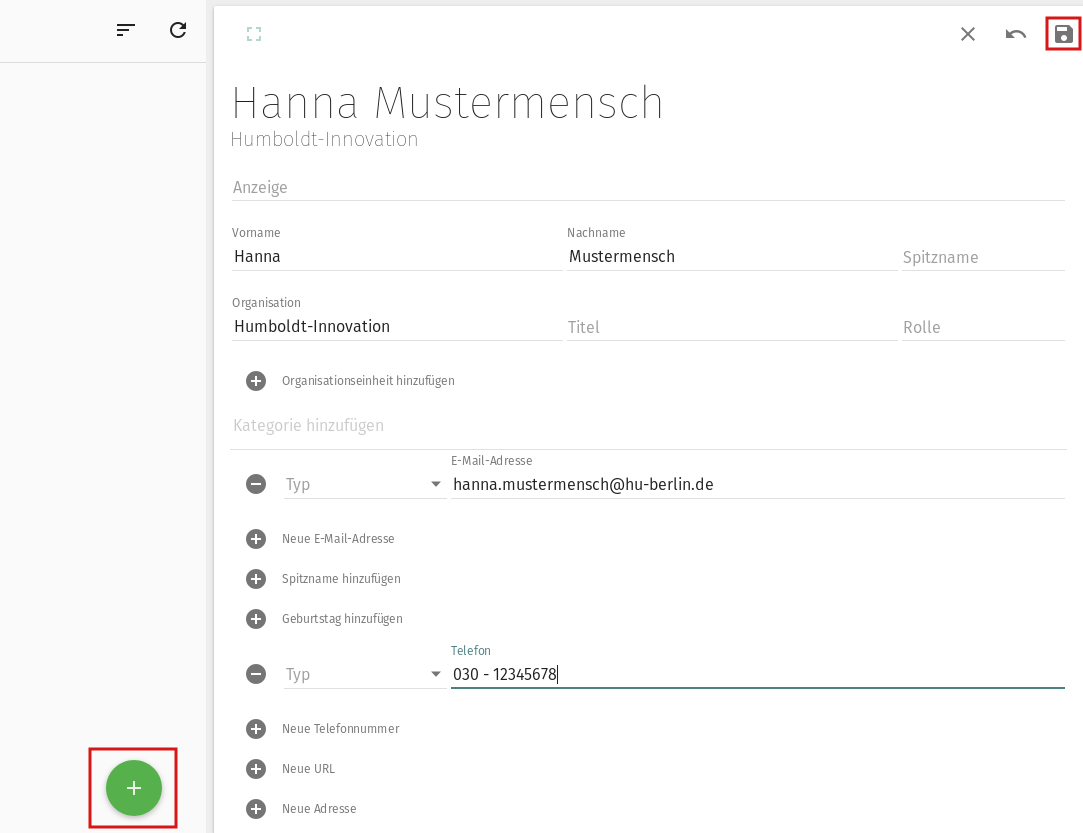The height and width of the screenshot is (833, 1083).
Task: Click the refresh icon in left panel
Action: pos(178,30)
